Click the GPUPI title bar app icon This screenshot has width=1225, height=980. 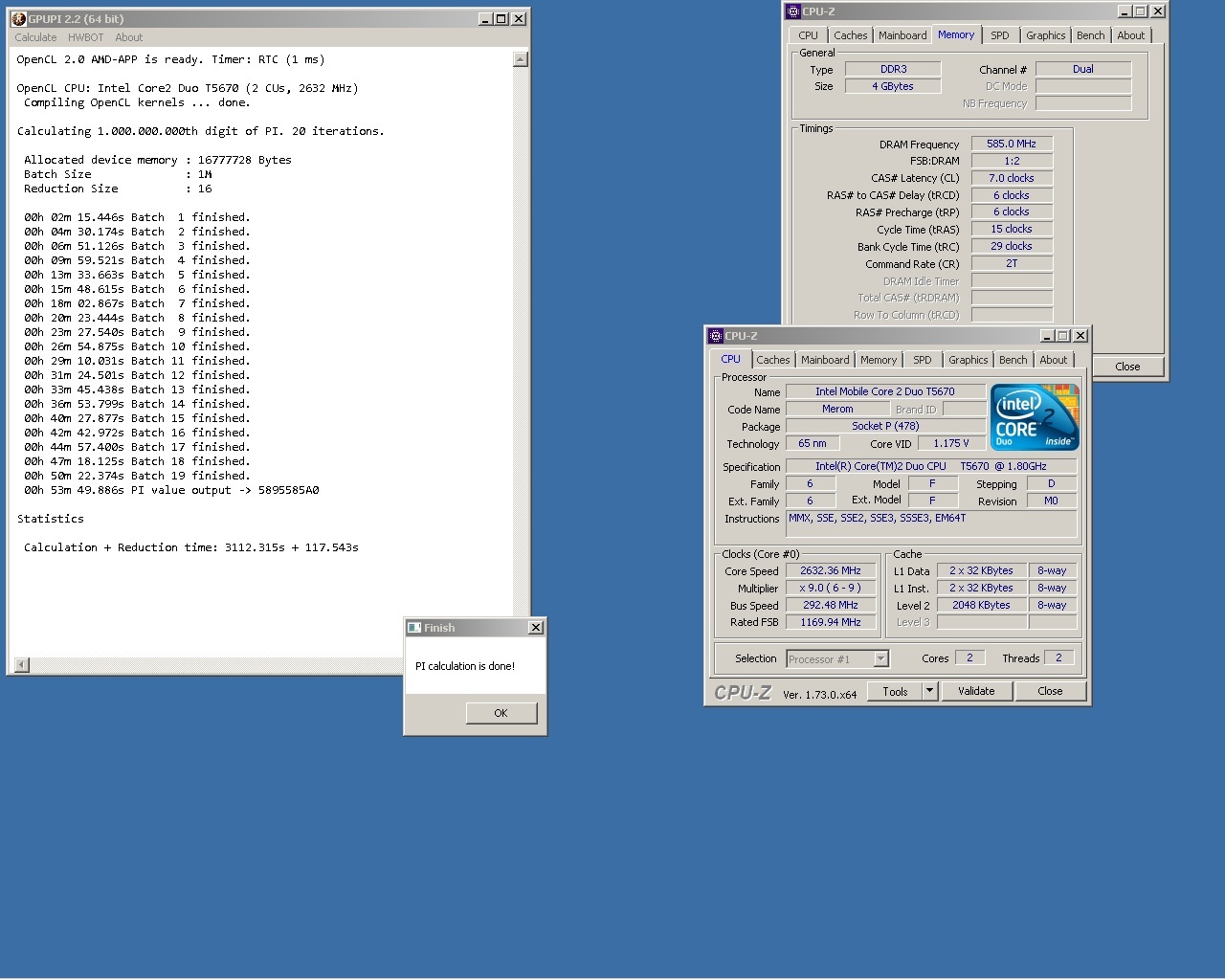(x=18, y=19)
